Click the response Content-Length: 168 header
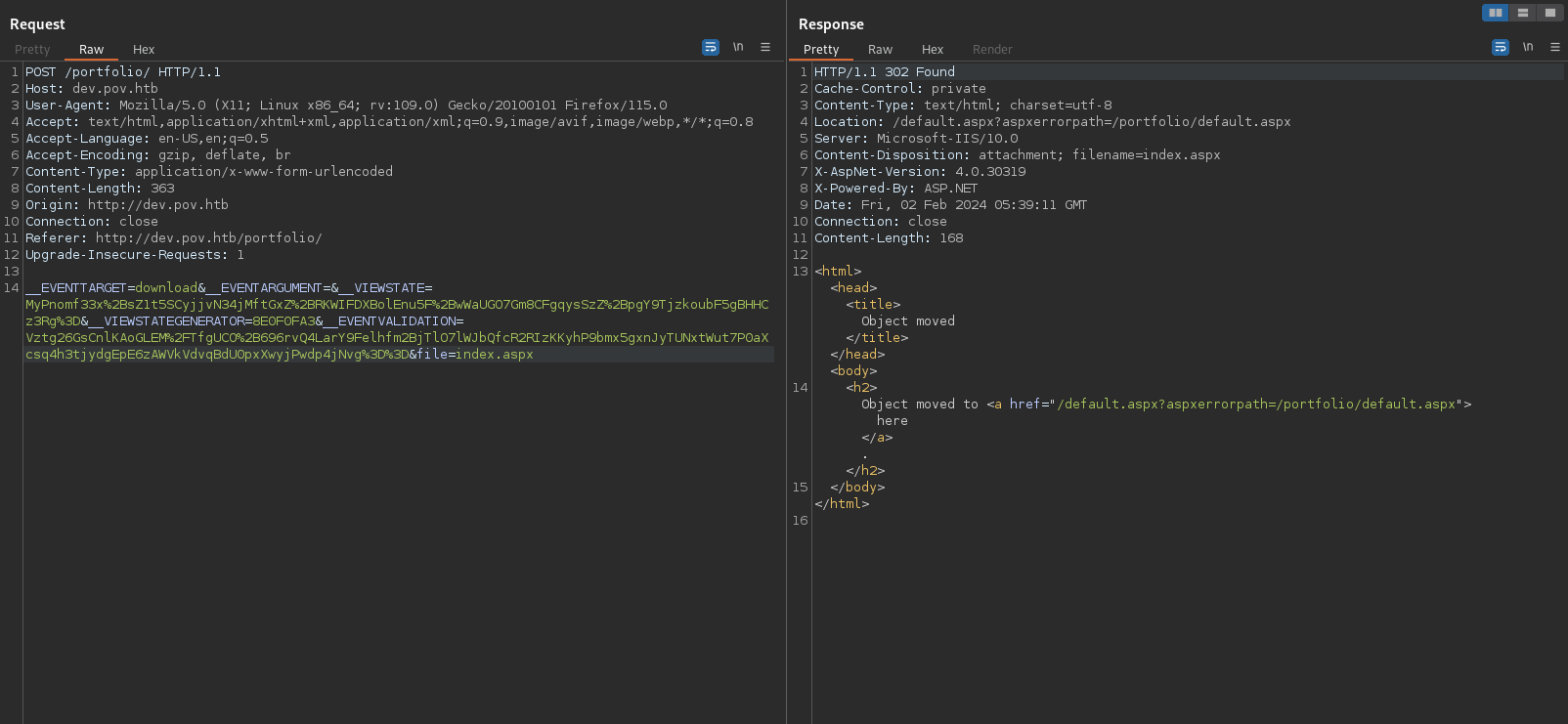This screenshot has width=1568, height=724. coord(889,238)
